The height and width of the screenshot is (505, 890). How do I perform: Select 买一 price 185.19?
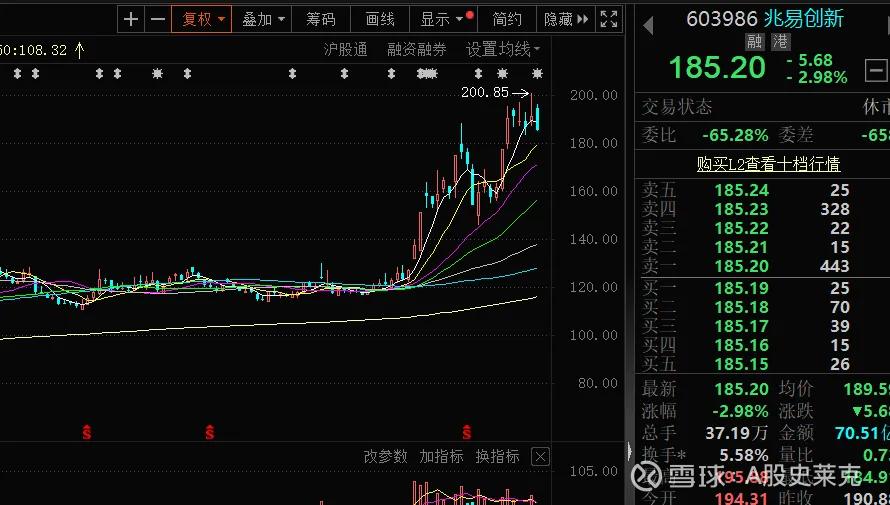[x=741, y=288]
